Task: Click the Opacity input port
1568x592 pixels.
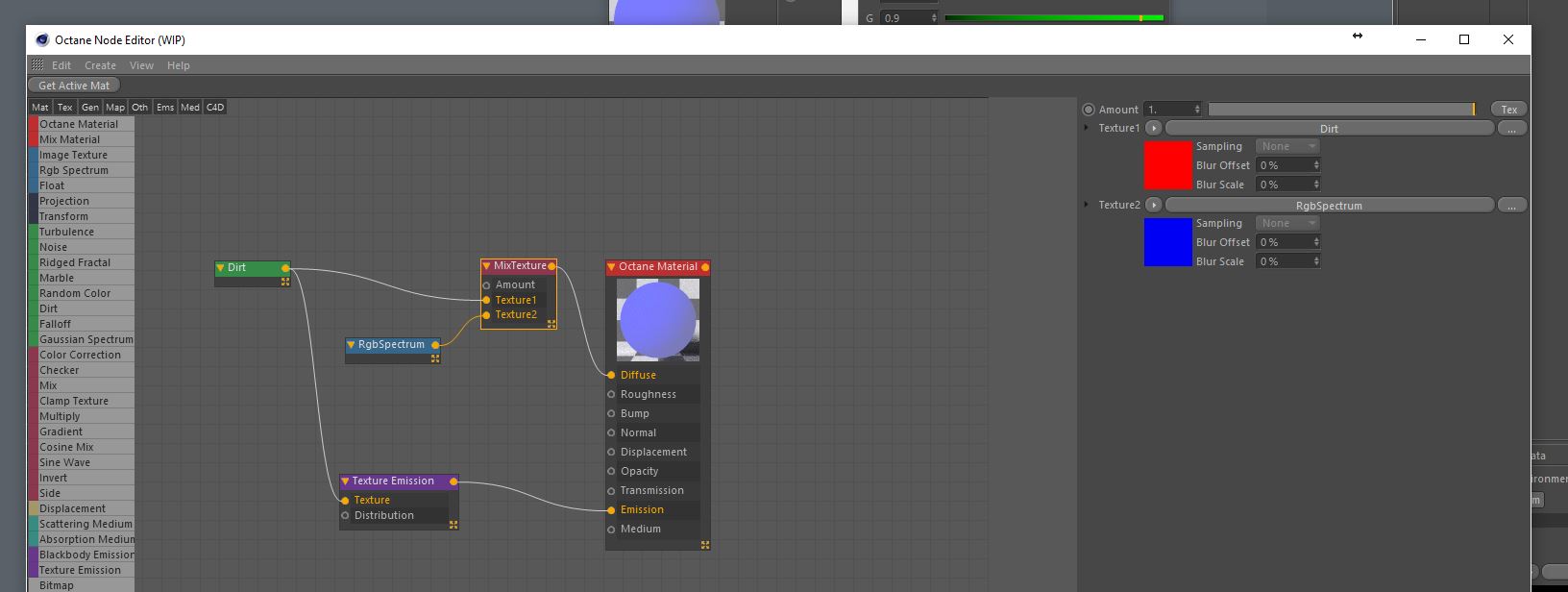Action: tap(611, 471)
